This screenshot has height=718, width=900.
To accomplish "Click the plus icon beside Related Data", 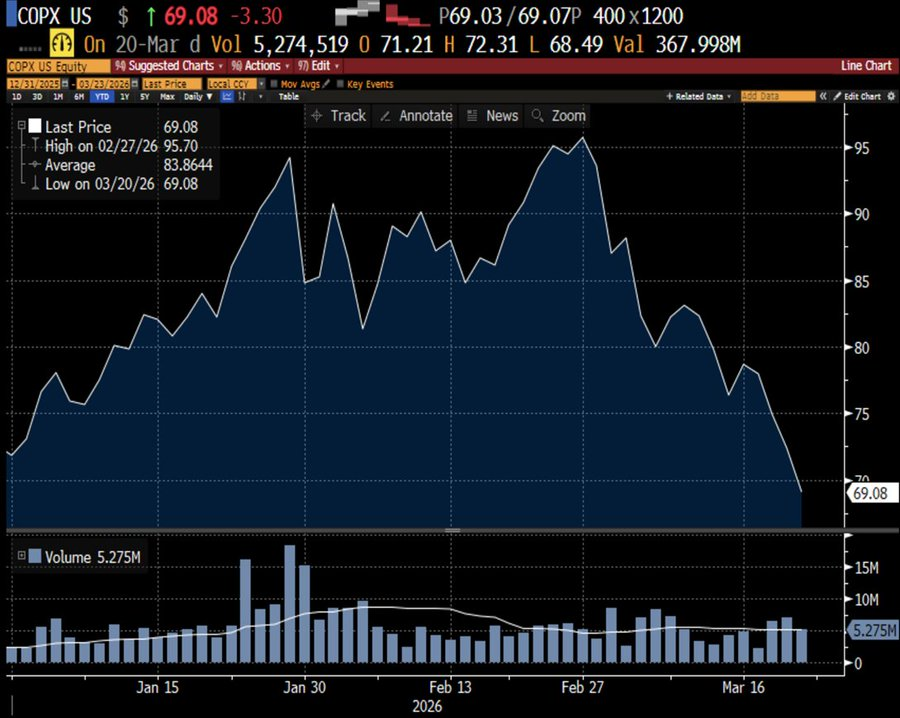I will [x=669, y=96].
